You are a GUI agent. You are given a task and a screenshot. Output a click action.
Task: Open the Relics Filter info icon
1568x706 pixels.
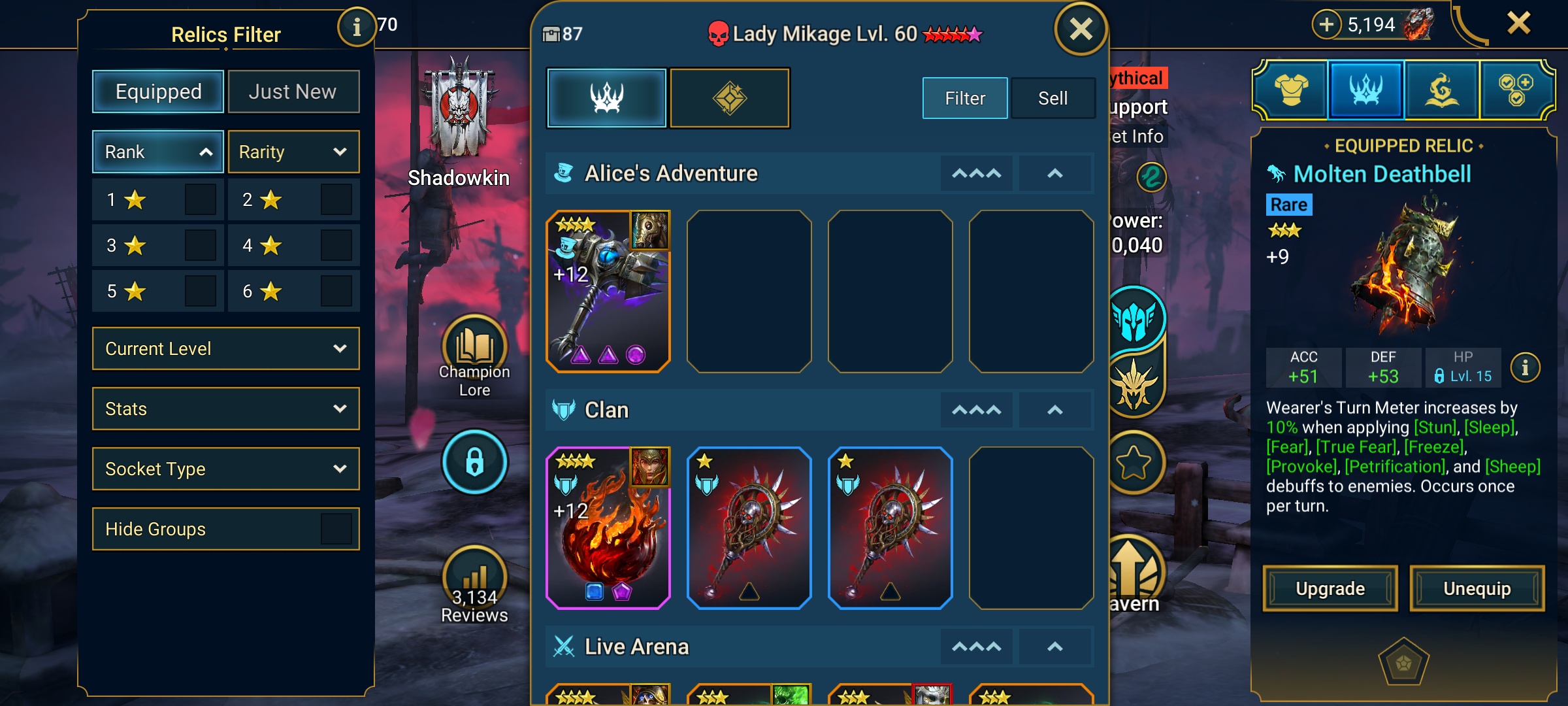356,27
